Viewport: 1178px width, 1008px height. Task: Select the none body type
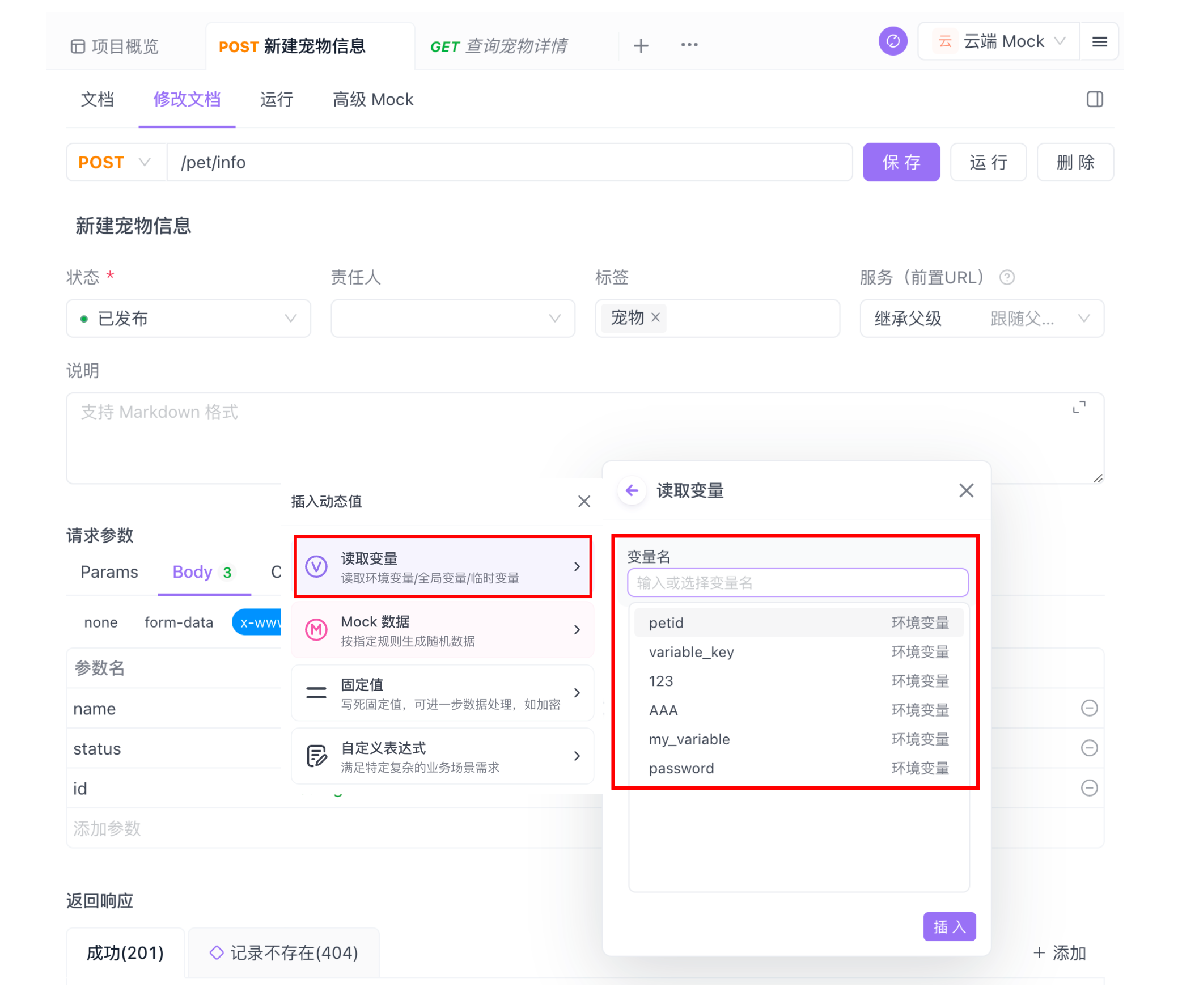click(101, 622)
